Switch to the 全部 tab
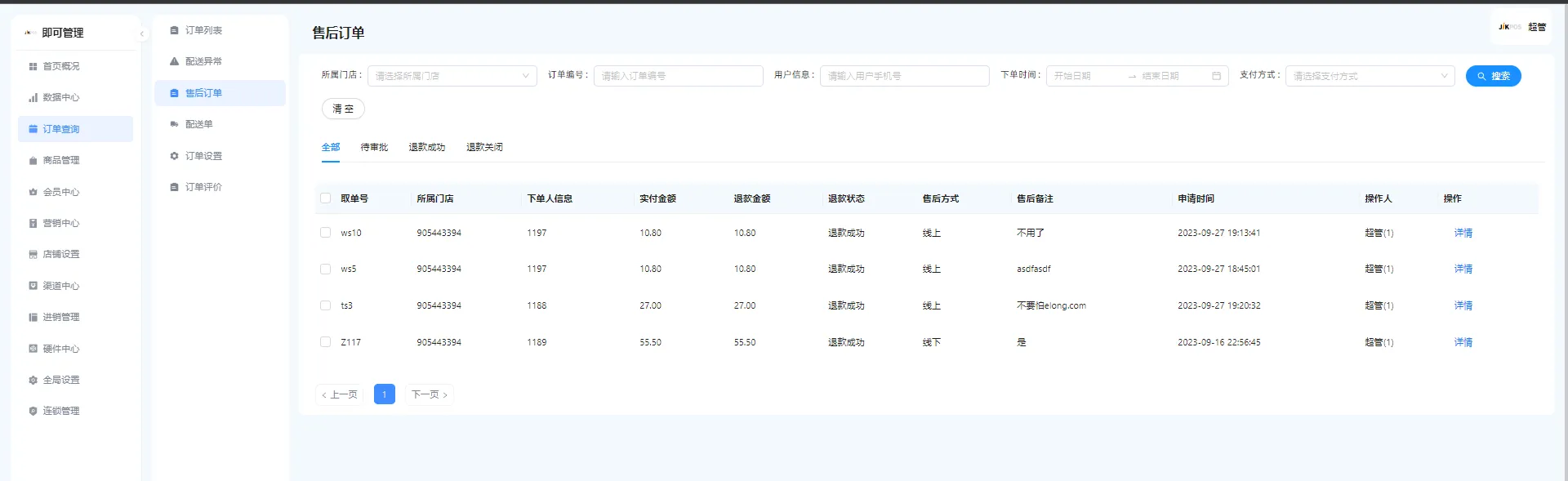The width and height of the screenshot is (1568, 481). [x=331, y=147]
